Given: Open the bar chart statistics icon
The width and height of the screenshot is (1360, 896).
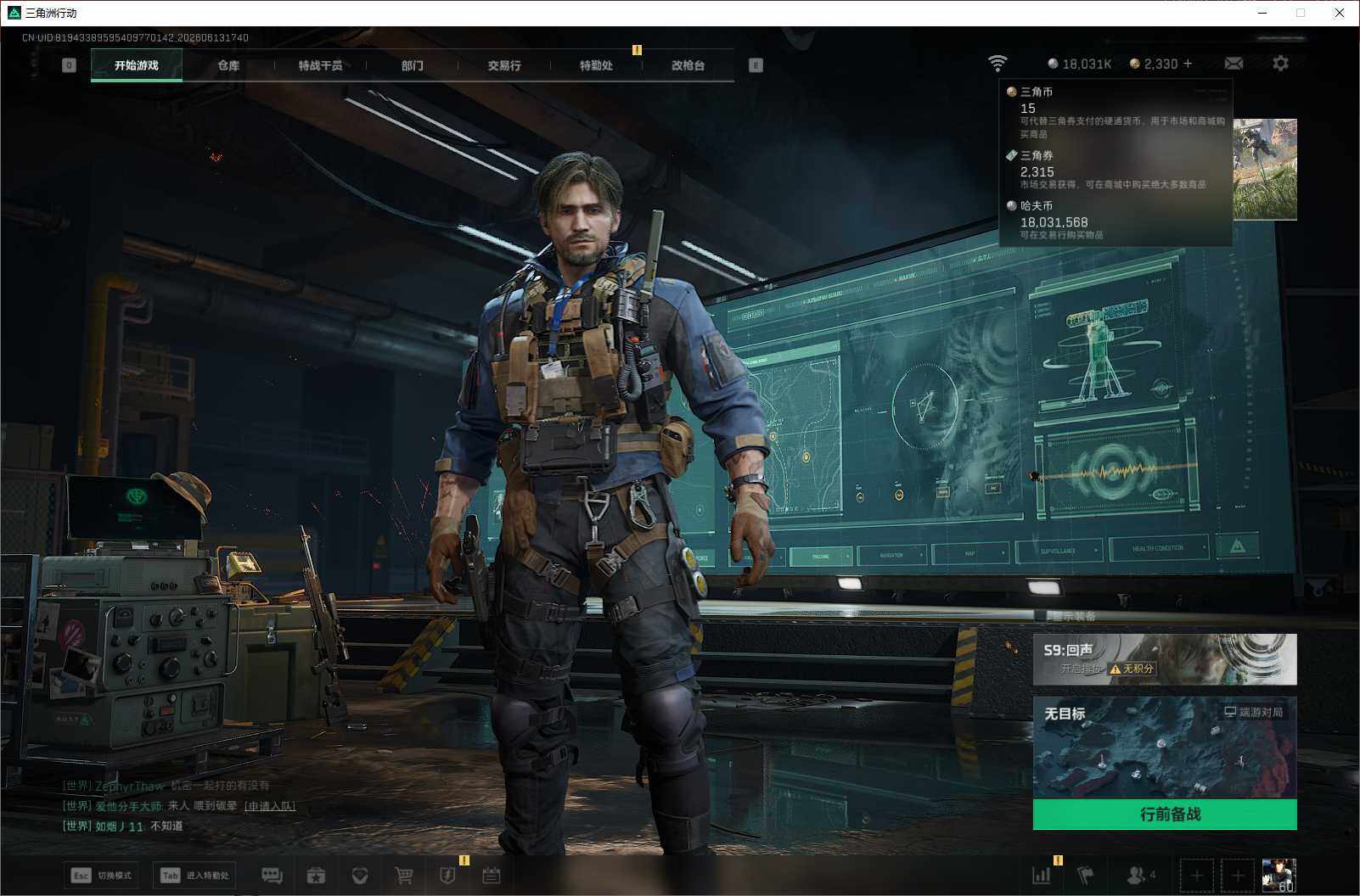Looking at the screenshot, I should 1041,875.
